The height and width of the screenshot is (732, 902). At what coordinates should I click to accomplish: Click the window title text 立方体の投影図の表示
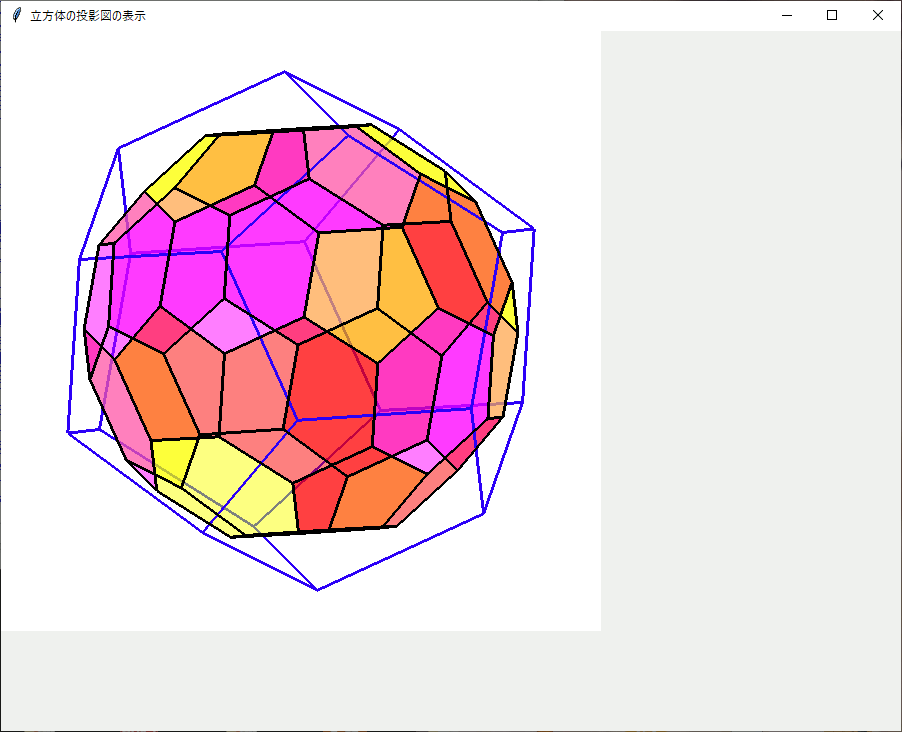pyautogui.click(x=88, y=16)
